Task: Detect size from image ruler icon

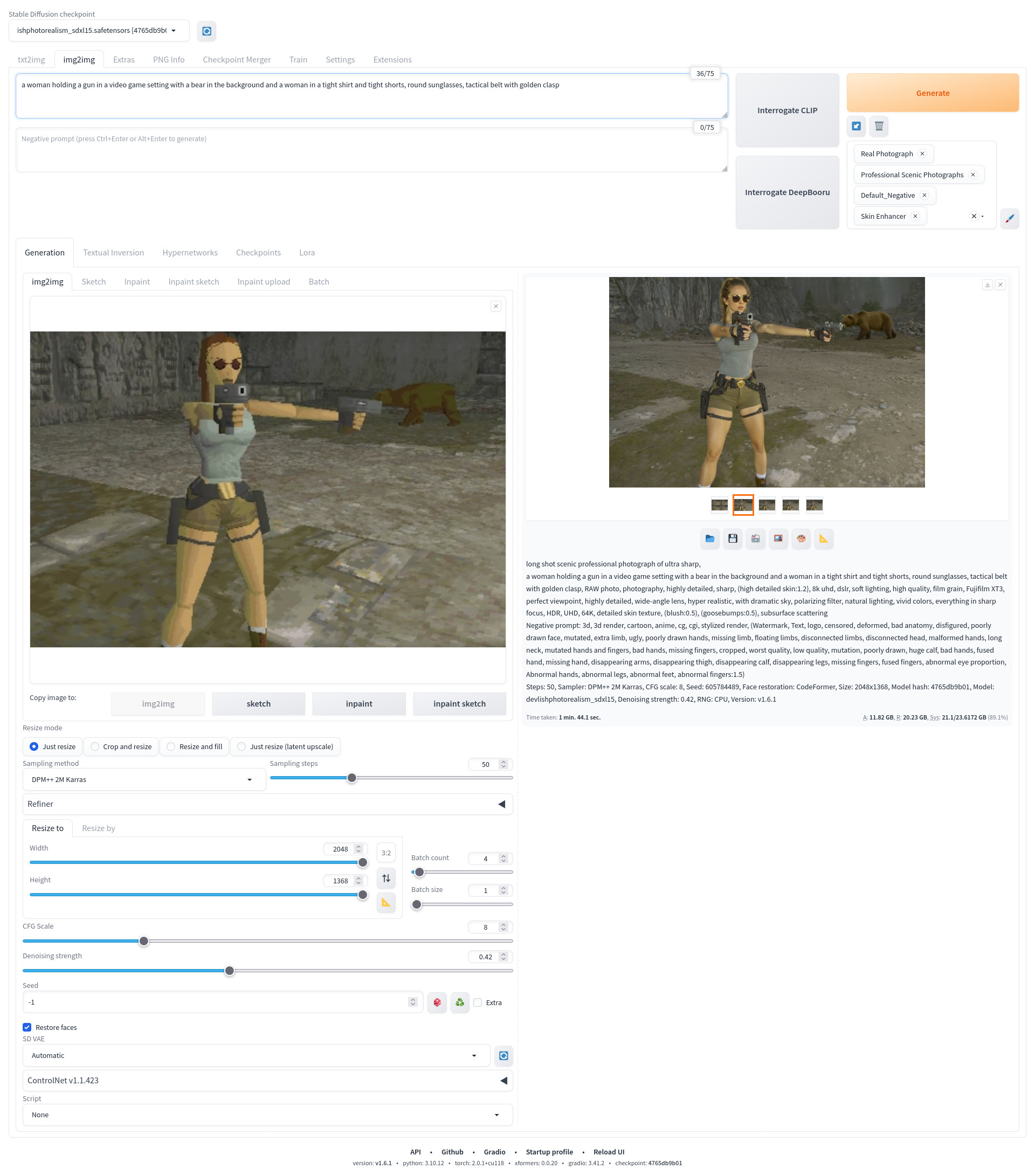Action: pyautogui.click(x=386, y=903)
